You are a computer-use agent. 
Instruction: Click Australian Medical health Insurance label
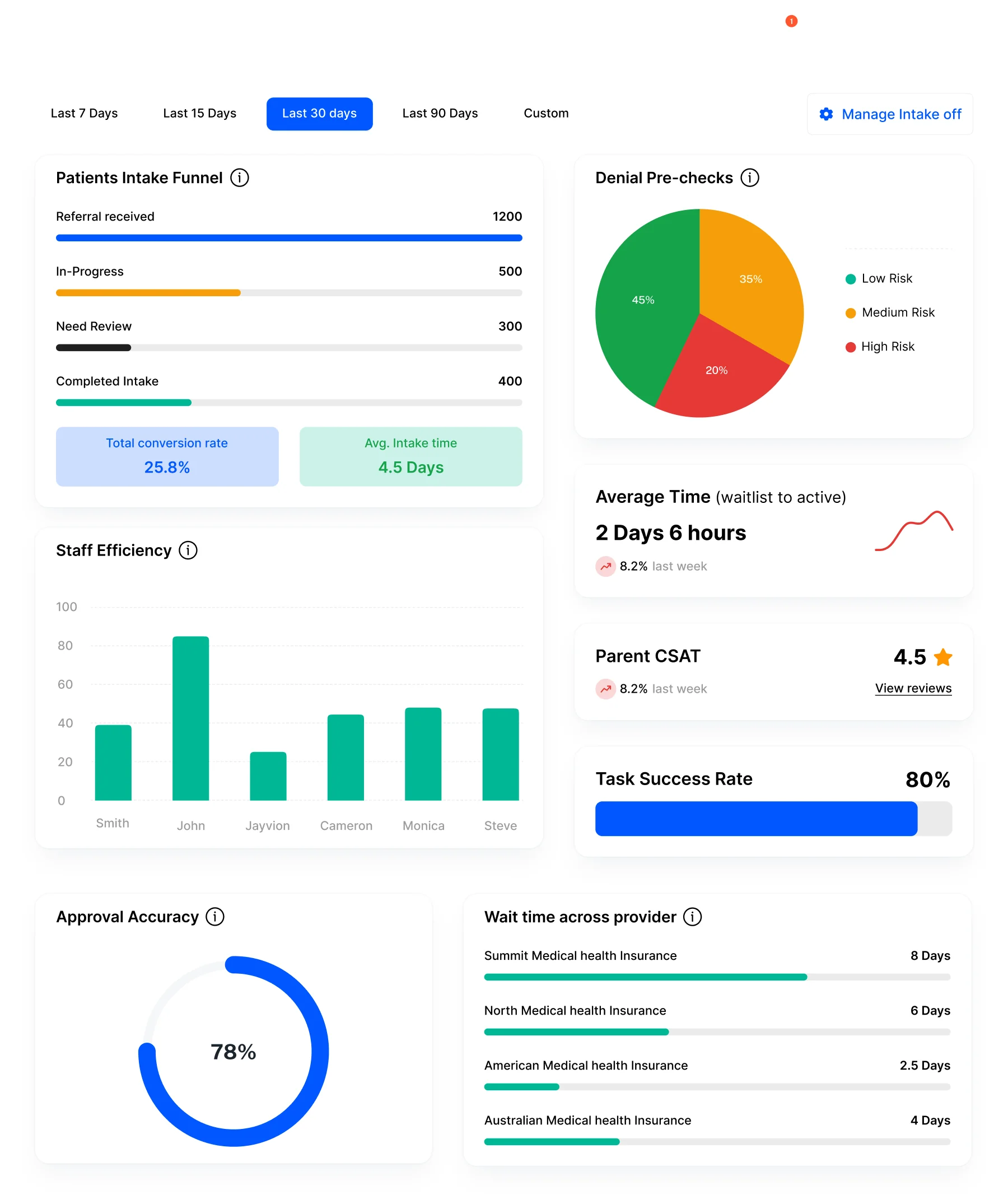[x=587, y=1120]
